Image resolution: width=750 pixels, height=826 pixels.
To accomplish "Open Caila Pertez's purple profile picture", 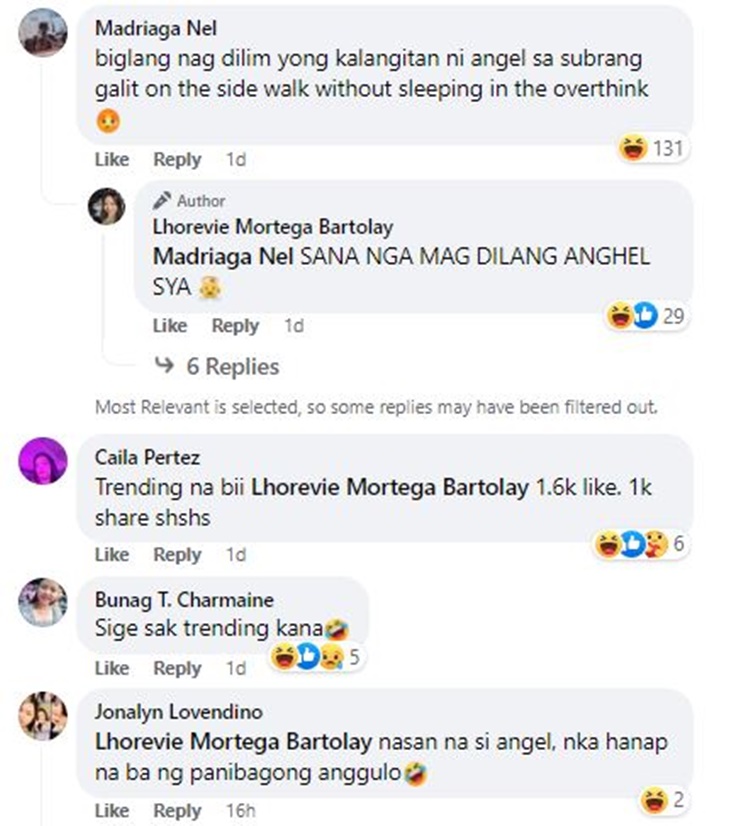I will 43,461.
